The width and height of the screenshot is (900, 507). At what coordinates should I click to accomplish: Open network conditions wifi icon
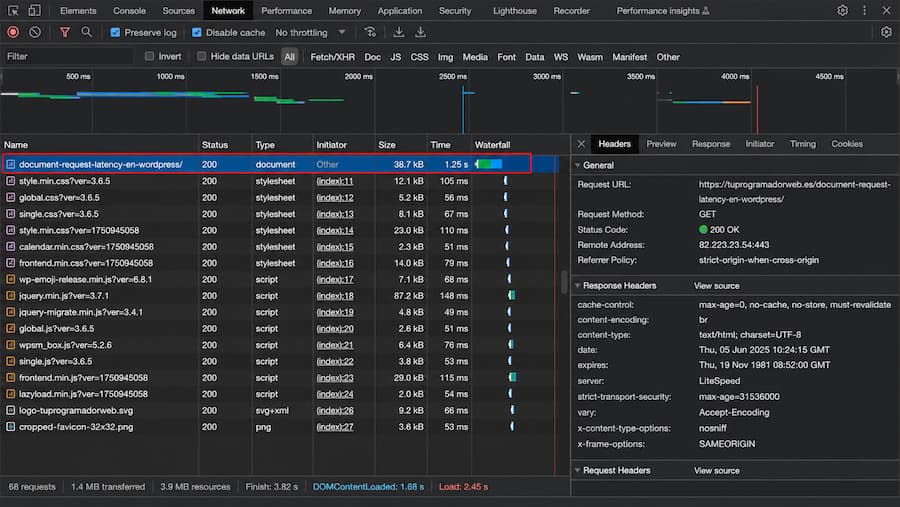370,33
